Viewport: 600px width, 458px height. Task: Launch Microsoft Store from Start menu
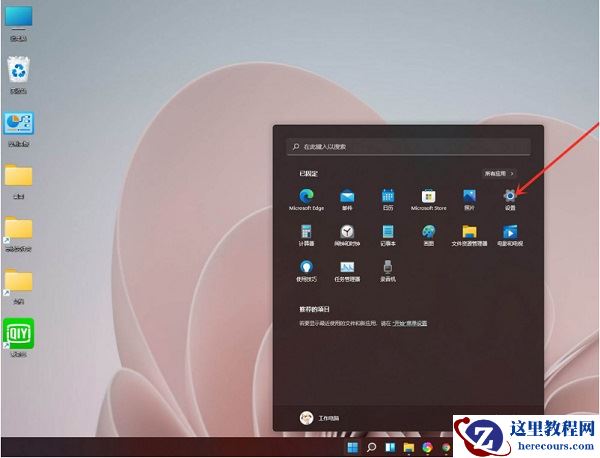point(429,199)
